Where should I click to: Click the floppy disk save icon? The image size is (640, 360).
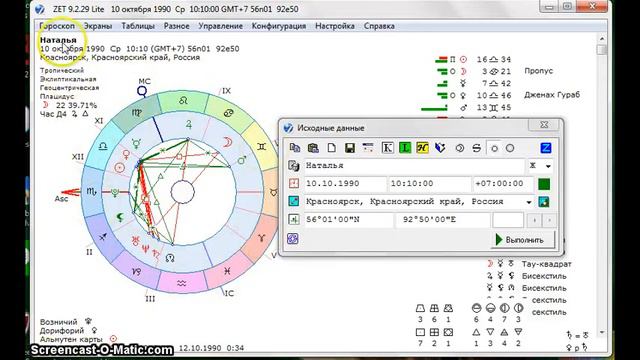[x=350, y=148]
